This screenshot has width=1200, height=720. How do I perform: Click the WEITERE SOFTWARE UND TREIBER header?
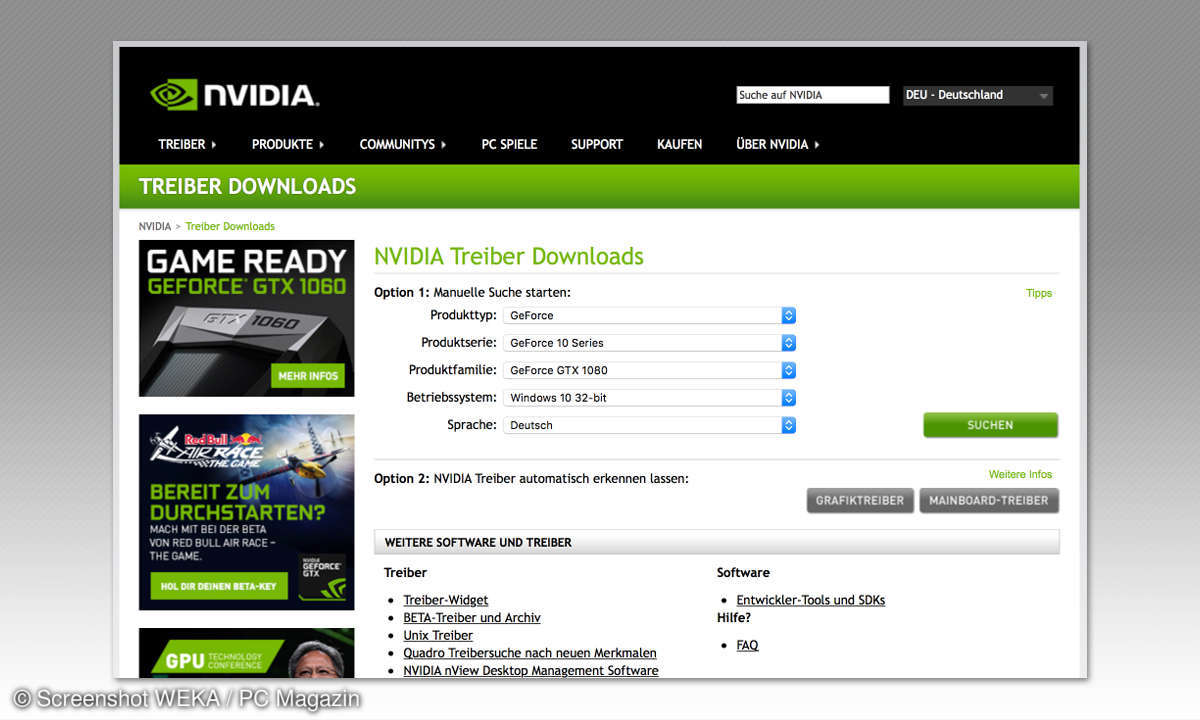[717, 542]
